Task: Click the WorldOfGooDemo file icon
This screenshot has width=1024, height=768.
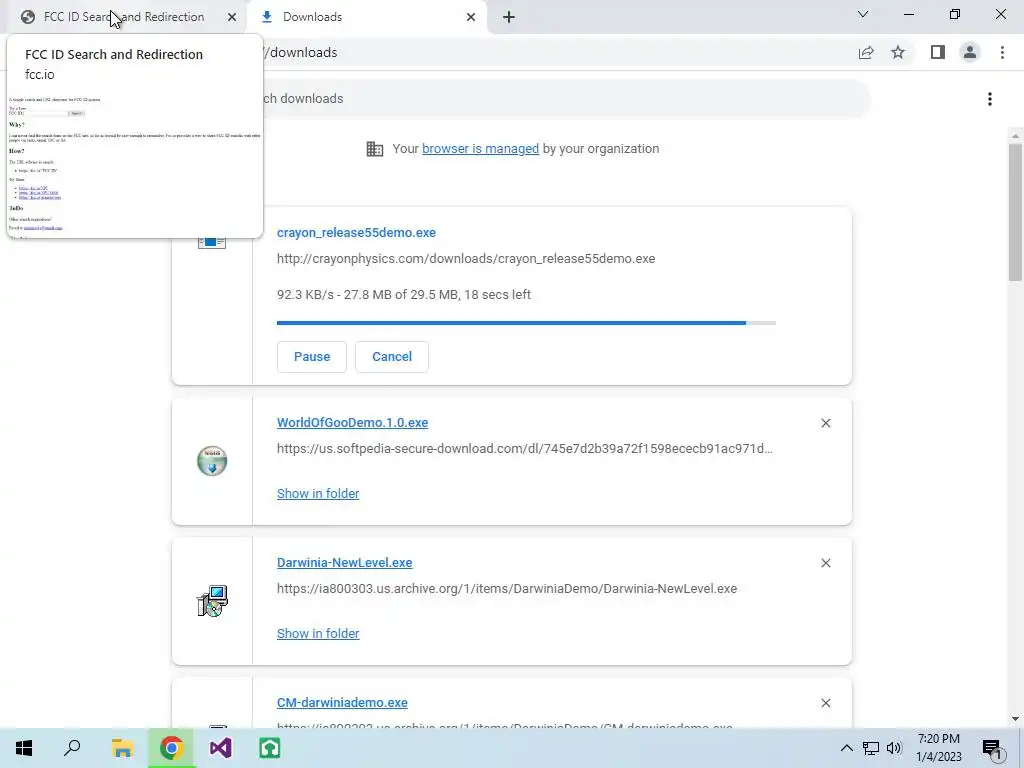Action: (x=212, y=461)
